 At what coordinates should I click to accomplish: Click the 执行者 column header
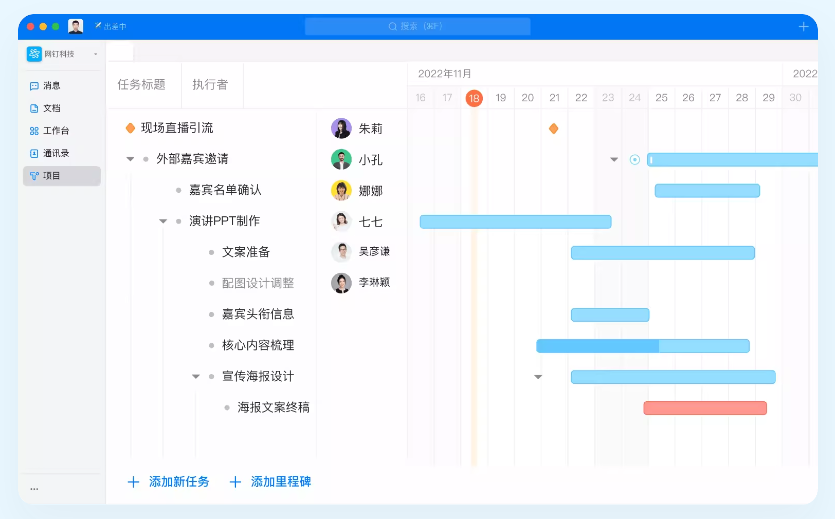tap(210, 85)
